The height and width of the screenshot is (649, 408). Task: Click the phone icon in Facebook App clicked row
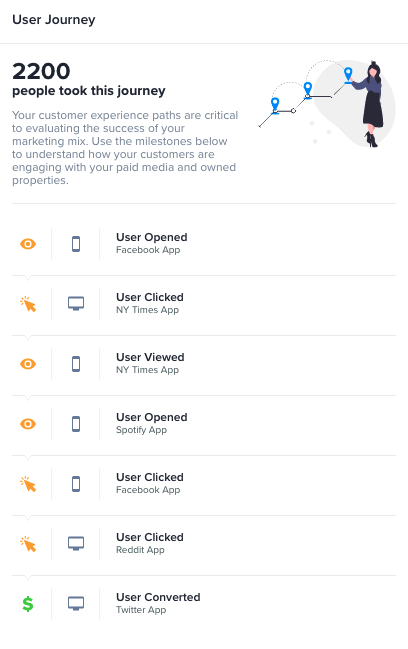[76, 484]
